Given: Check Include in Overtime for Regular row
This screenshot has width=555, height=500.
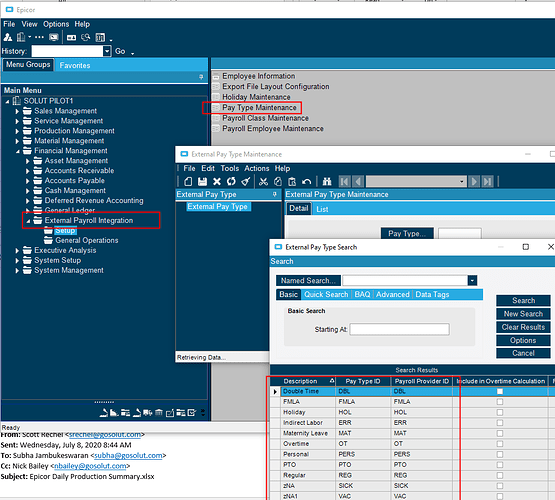Looking at the screenshot, I should click(499, 475).
